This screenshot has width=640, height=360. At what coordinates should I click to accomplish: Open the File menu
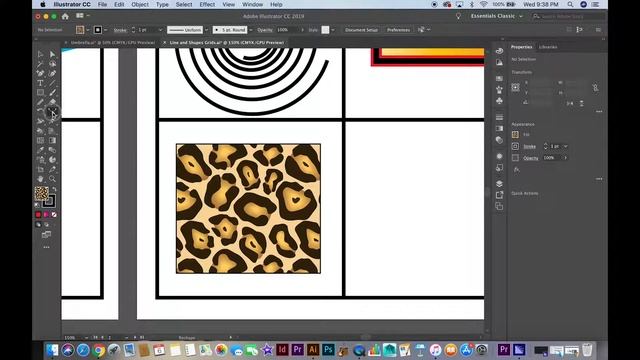tap(102, 4)
